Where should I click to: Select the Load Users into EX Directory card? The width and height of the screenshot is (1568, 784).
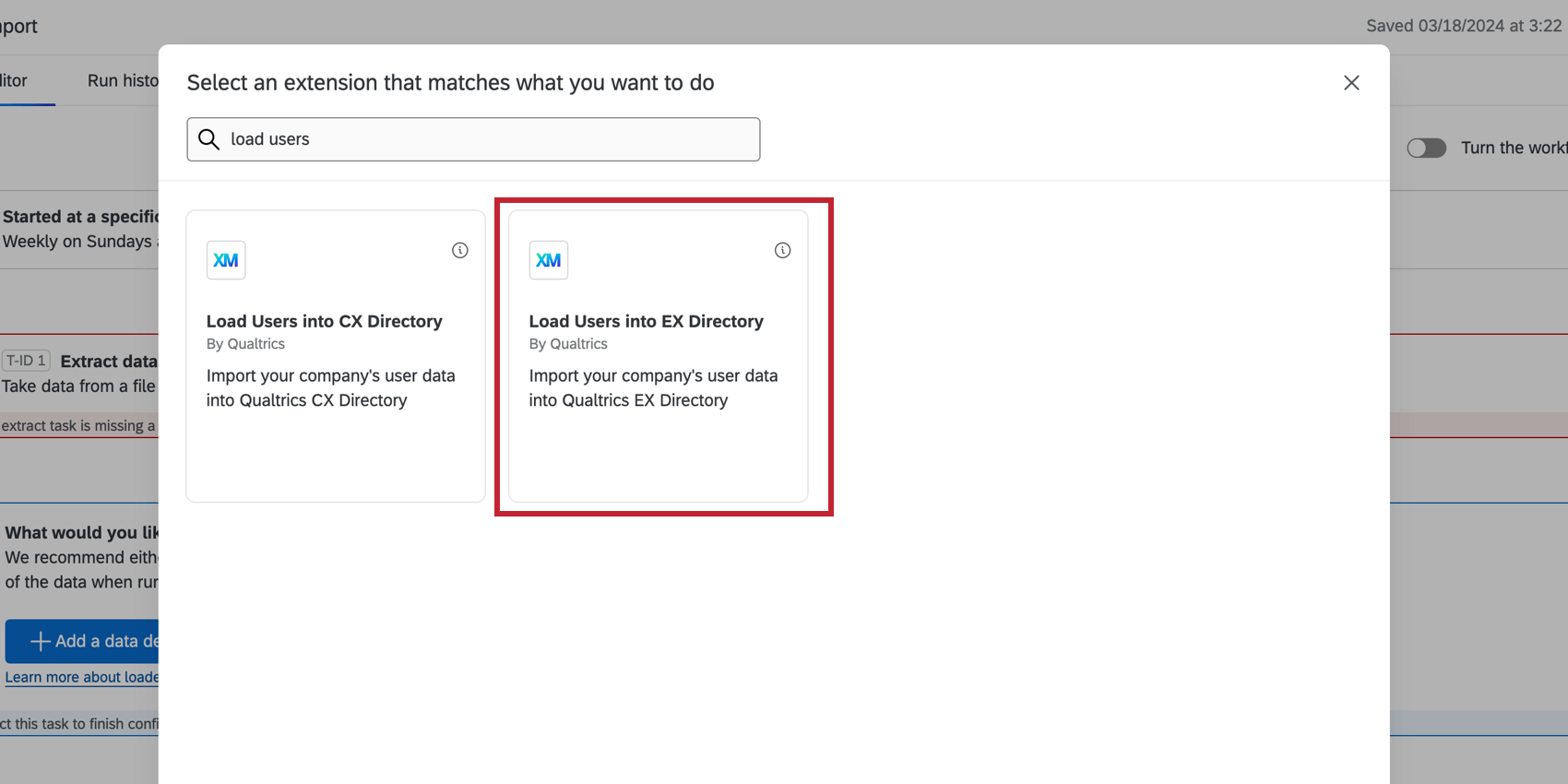pos(659,356)
